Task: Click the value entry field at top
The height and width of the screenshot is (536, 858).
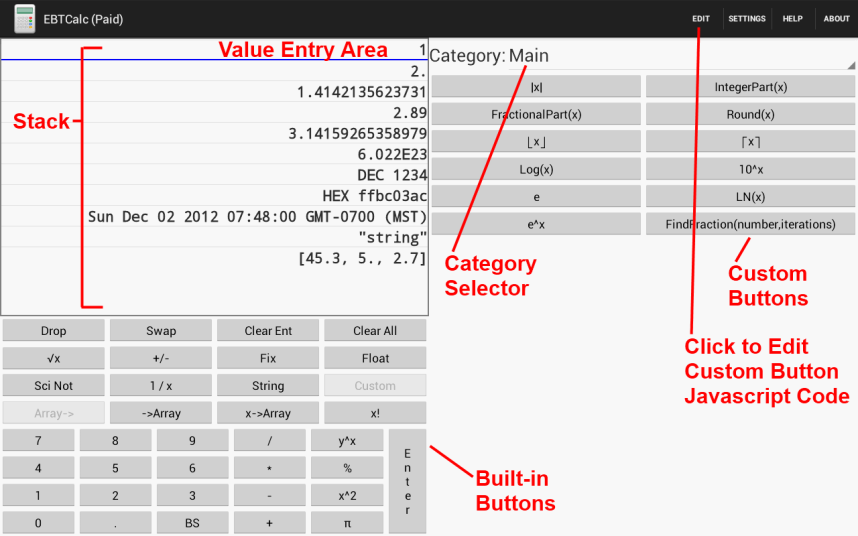Action: coord(214,50)
